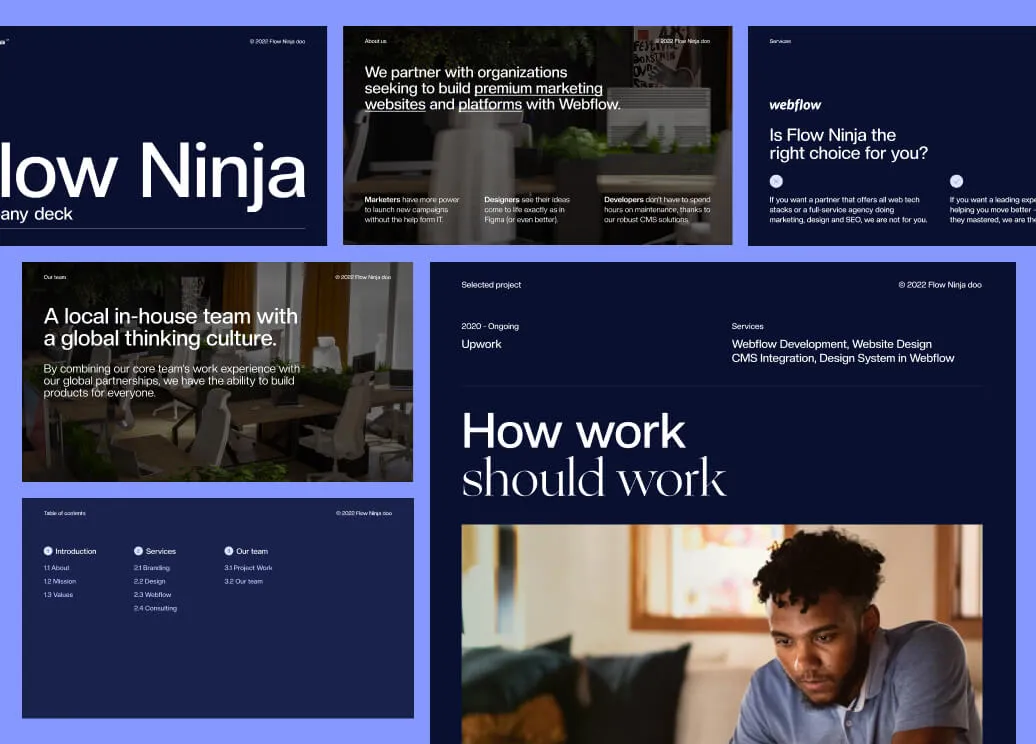Click the "3" badge beside Our team
The height and width of the screenshot is (744, 1036).
228,551
